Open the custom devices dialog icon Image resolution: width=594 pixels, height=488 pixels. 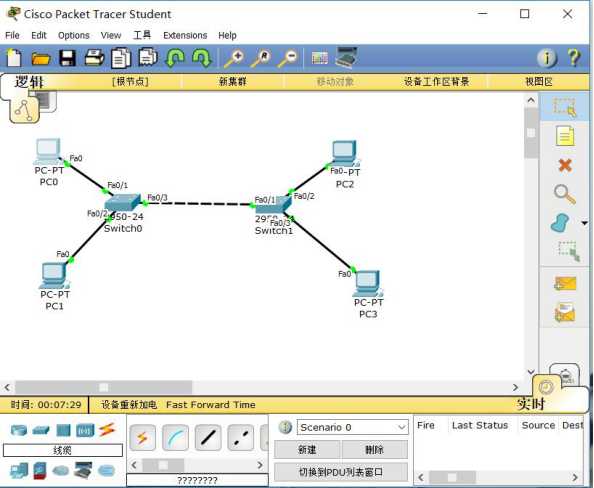[346, 57]
